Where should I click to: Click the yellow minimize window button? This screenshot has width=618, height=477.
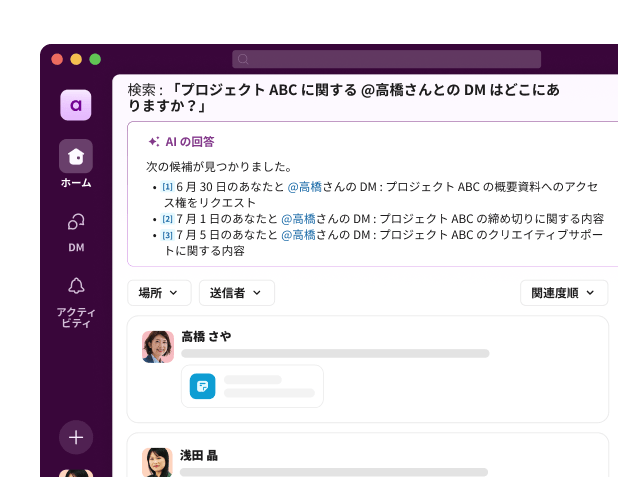coord(76,59)
